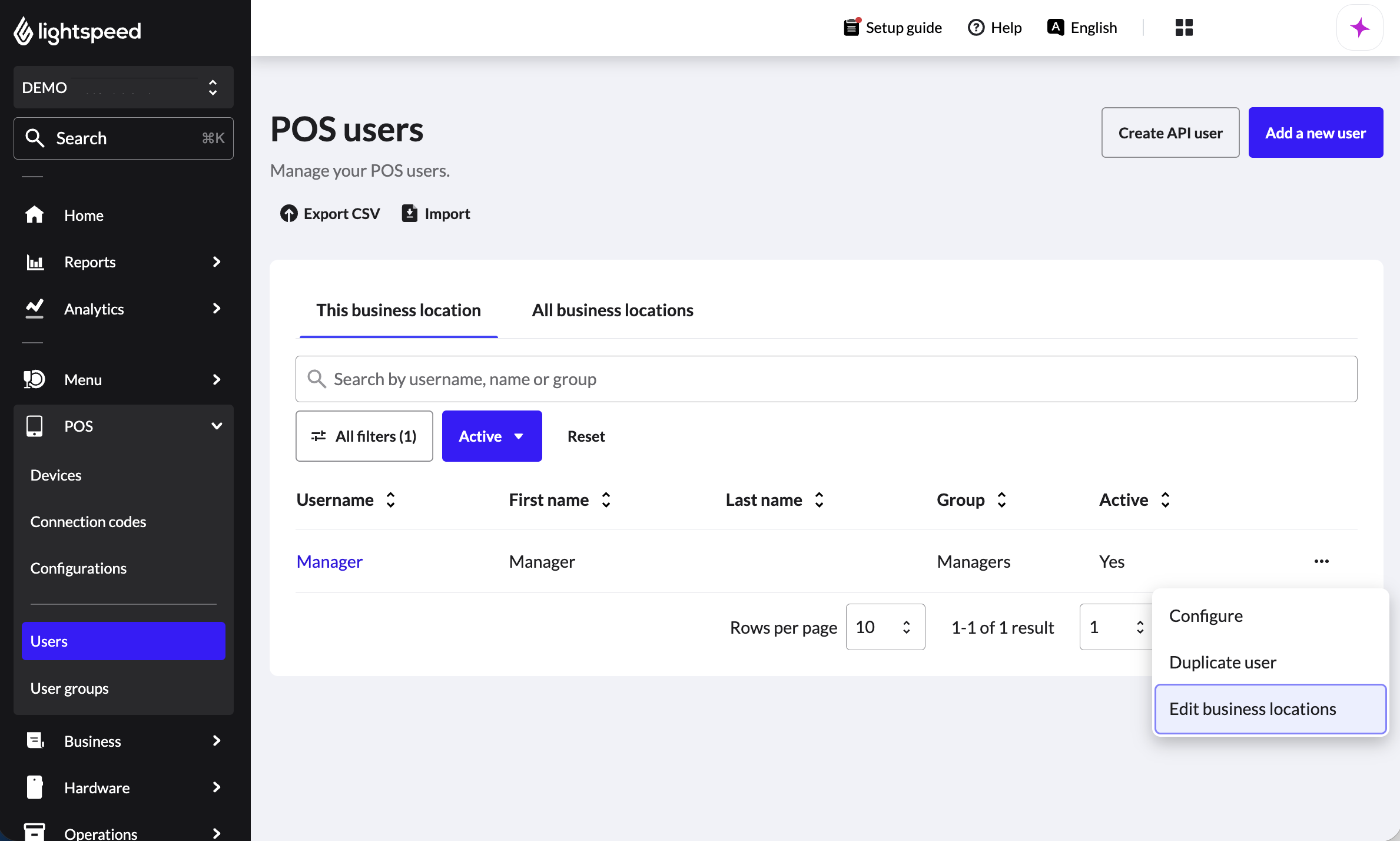Select Edit business locations menu item

click(x=1270, y=708)
